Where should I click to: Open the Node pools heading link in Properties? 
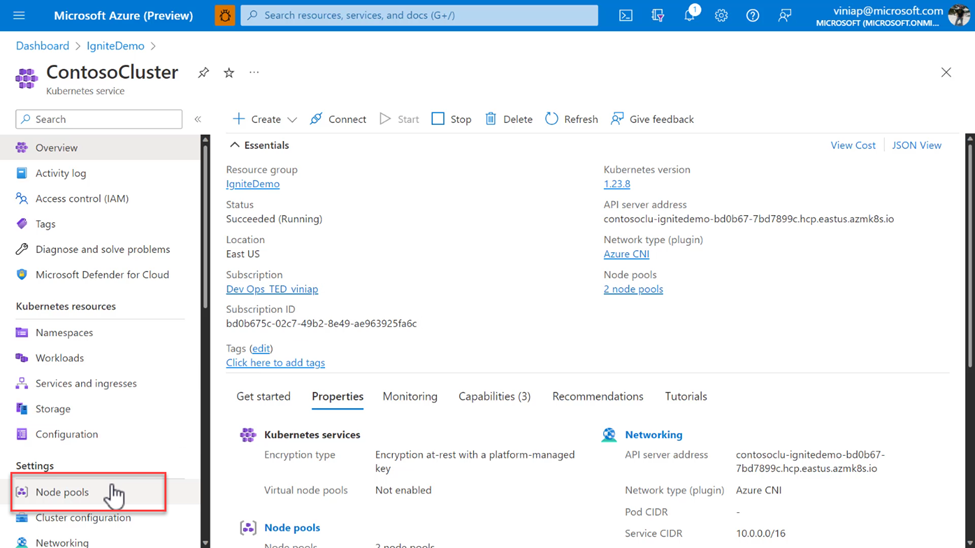292,527
